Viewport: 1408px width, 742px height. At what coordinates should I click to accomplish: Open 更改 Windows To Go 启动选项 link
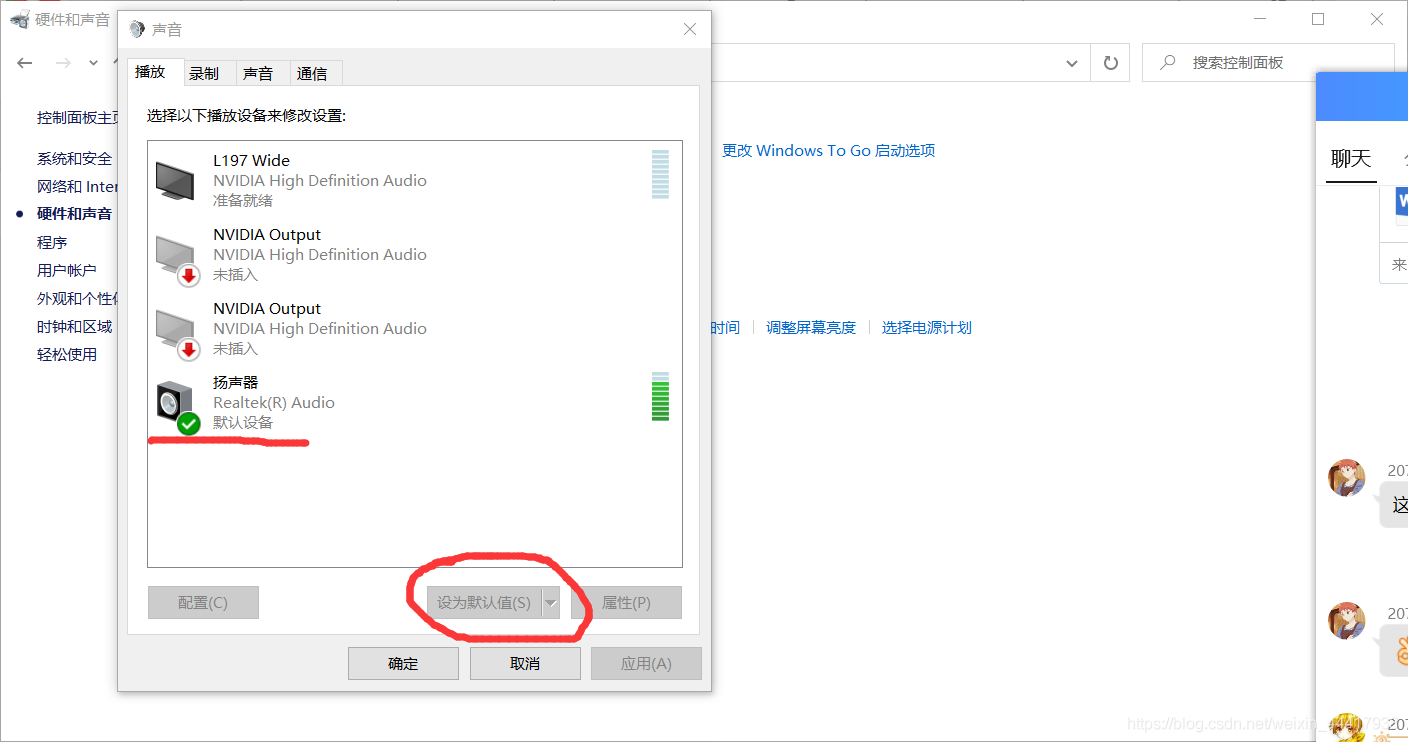pyautogui.click(x=829, y=151)
